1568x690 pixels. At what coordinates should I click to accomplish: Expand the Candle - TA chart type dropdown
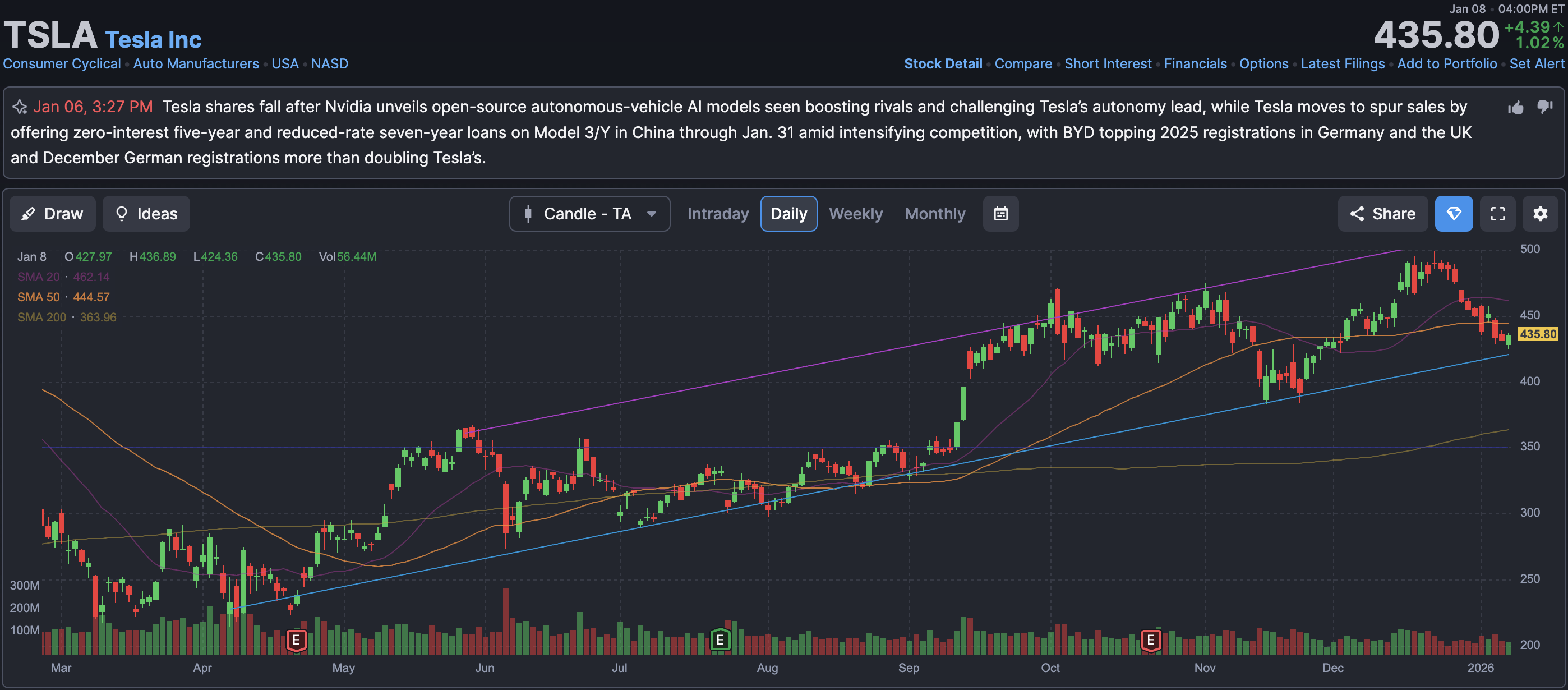589,214
